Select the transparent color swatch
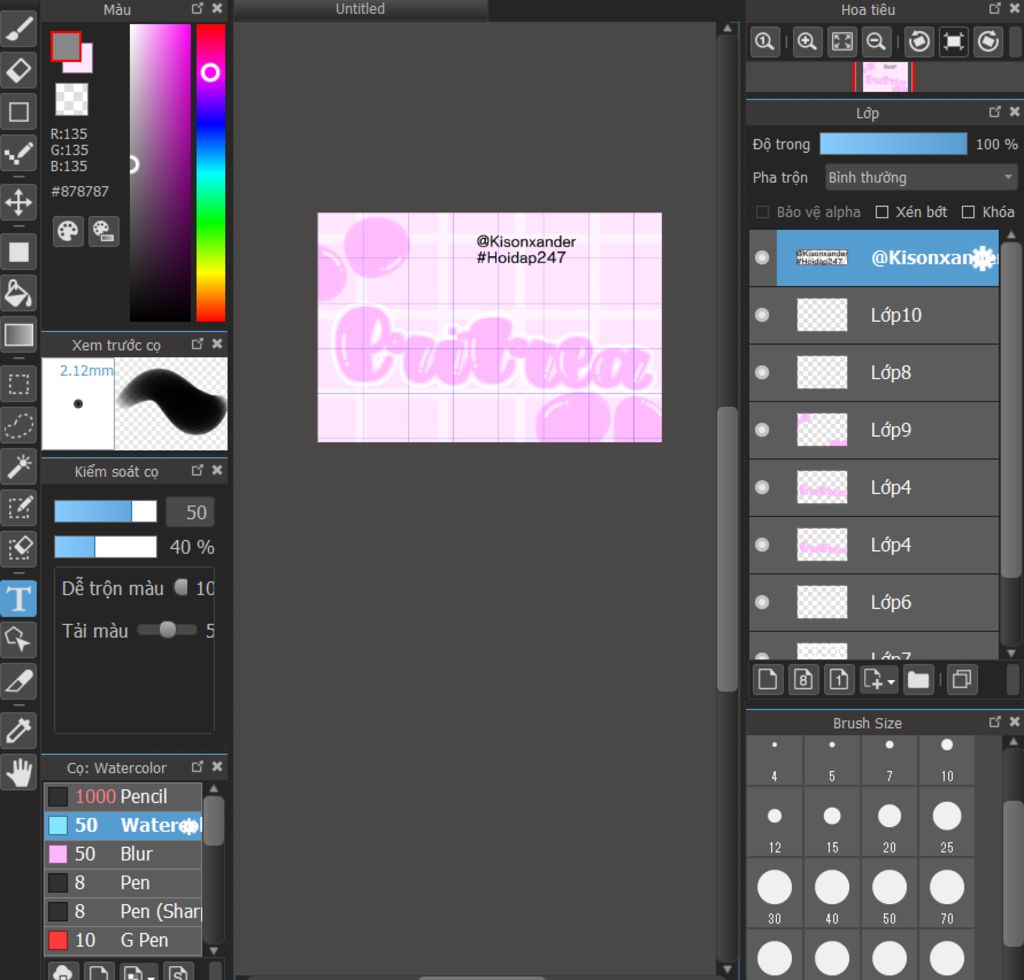The image size is (1024, 980). coord(71,99)
